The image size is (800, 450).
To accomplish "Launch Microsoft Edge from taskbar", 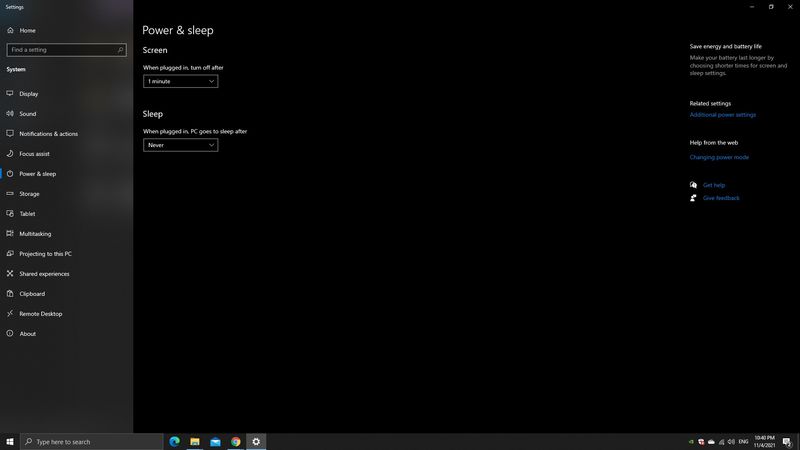I will tap(174, 441).
